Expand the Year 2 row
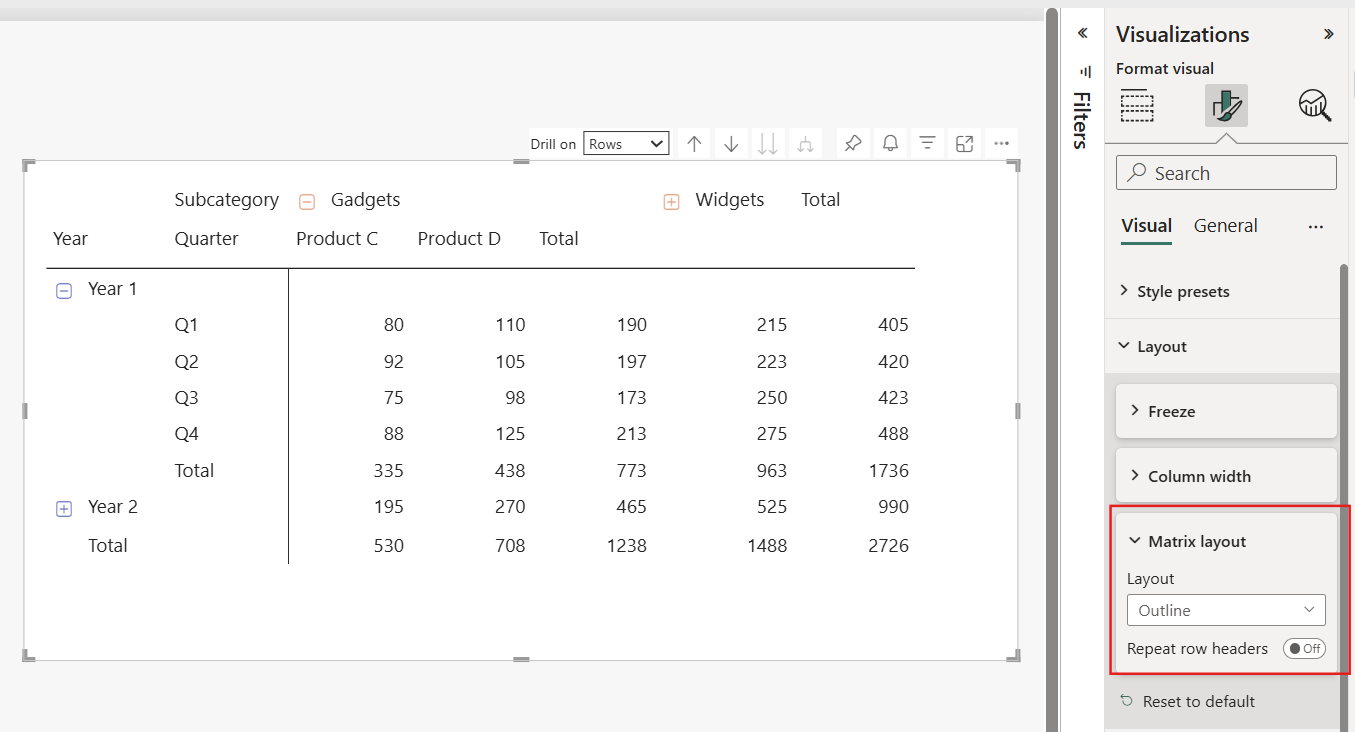 pyautogui.click(x=64, y=509)
